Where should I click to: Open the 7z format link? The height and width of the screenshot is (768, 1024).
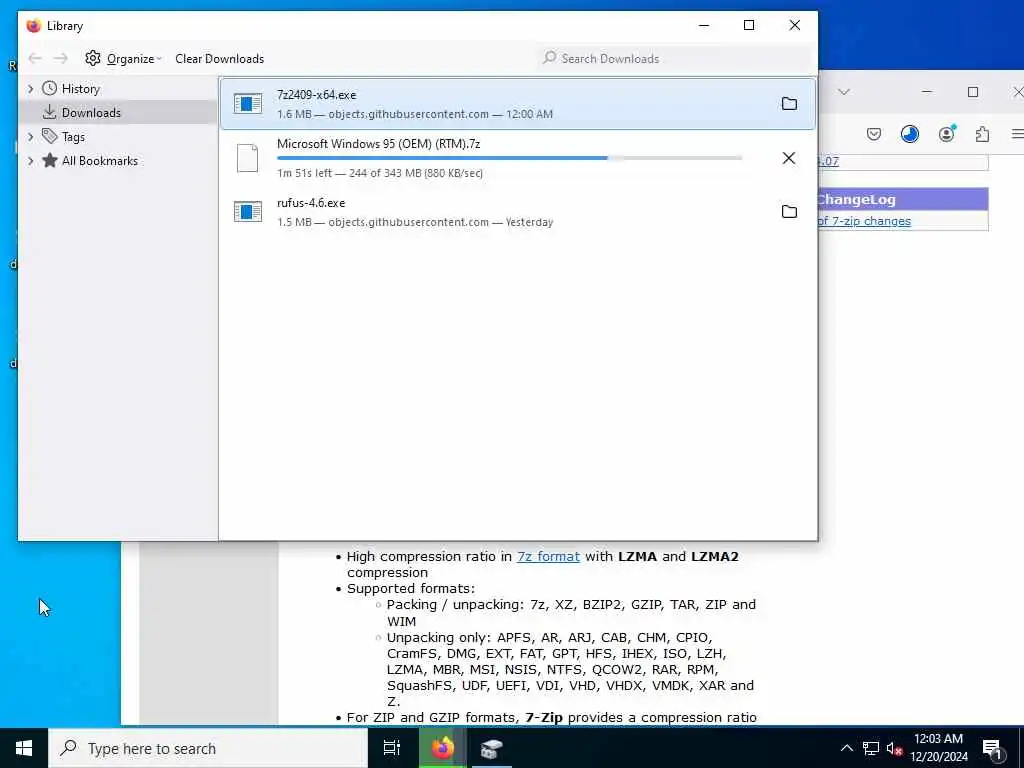click(548, 556)
